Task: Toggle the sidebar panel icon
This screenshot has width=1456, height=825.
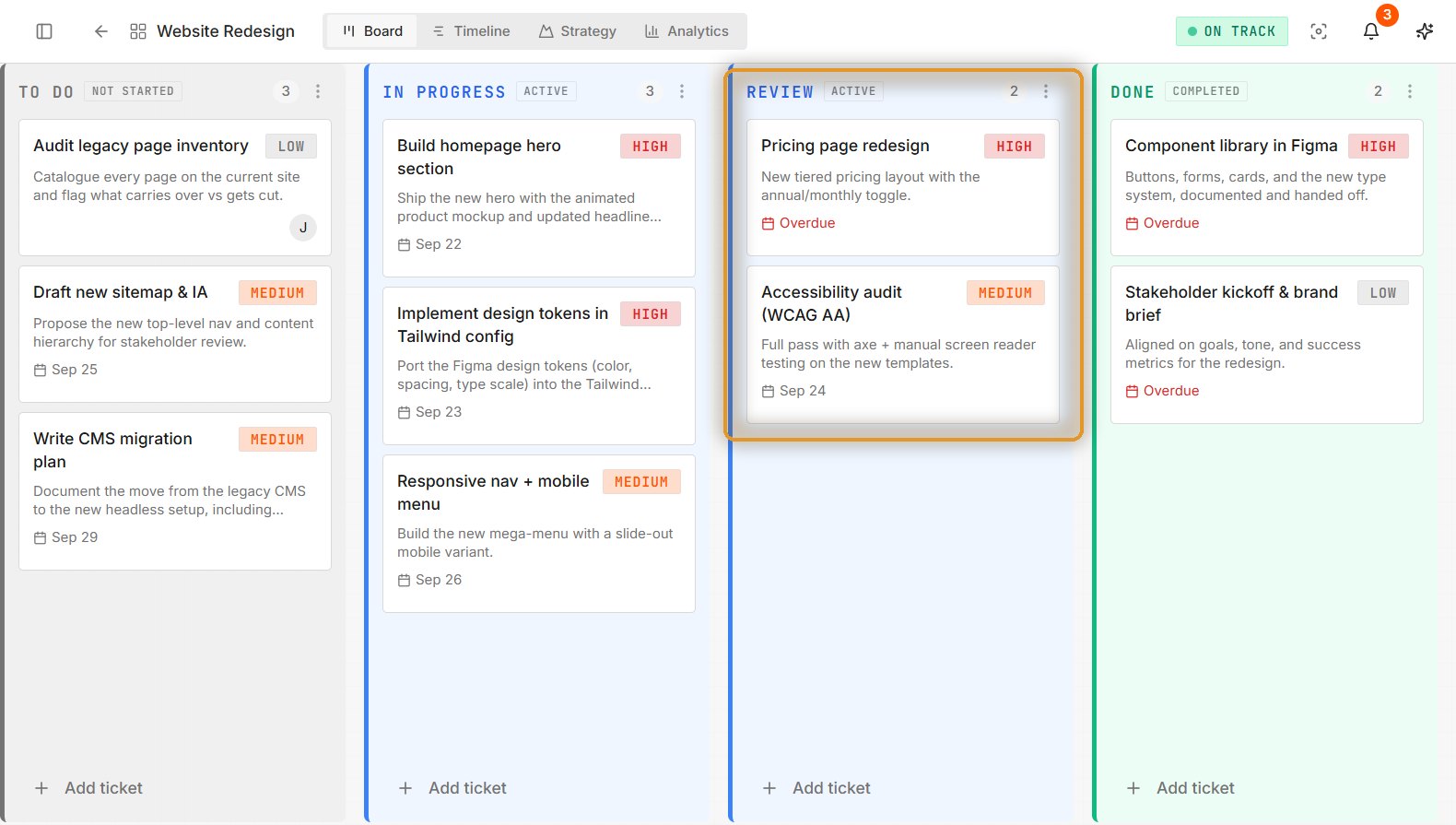Action: (44, 31)
